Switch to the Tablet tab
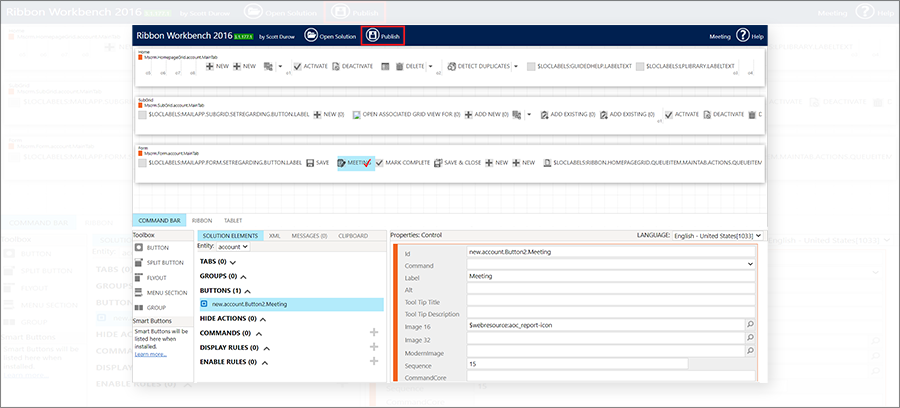This screenshot has height=408, width=900. (x=233, y=220)
